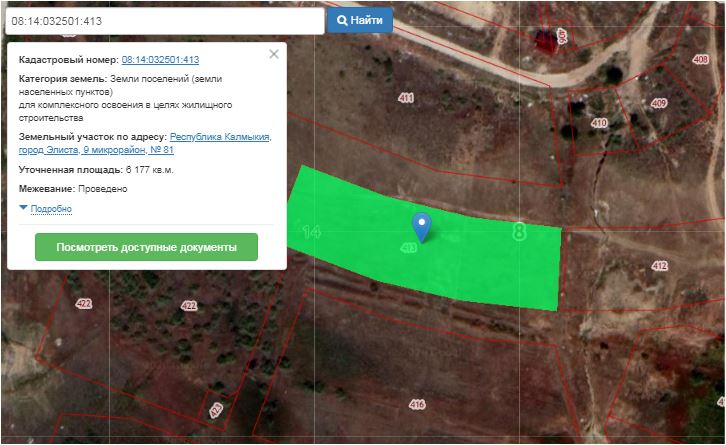Select parcel label 409 on map
Image resolution: width=726 pixels, height=445 pixels.
click(x=658, y=103)
